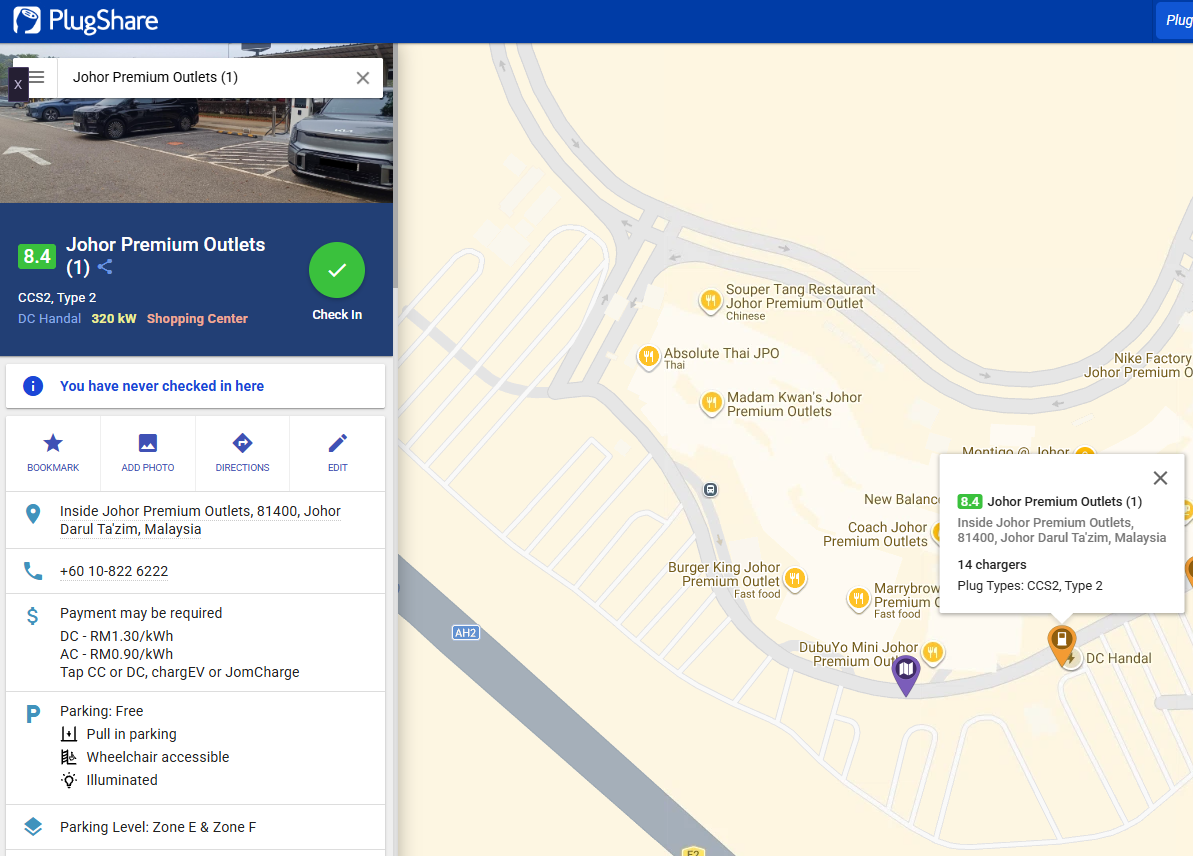Click the blue Plug button at the header's edge
Screen dimensions: 1193x856
(x=1175, y=21)
